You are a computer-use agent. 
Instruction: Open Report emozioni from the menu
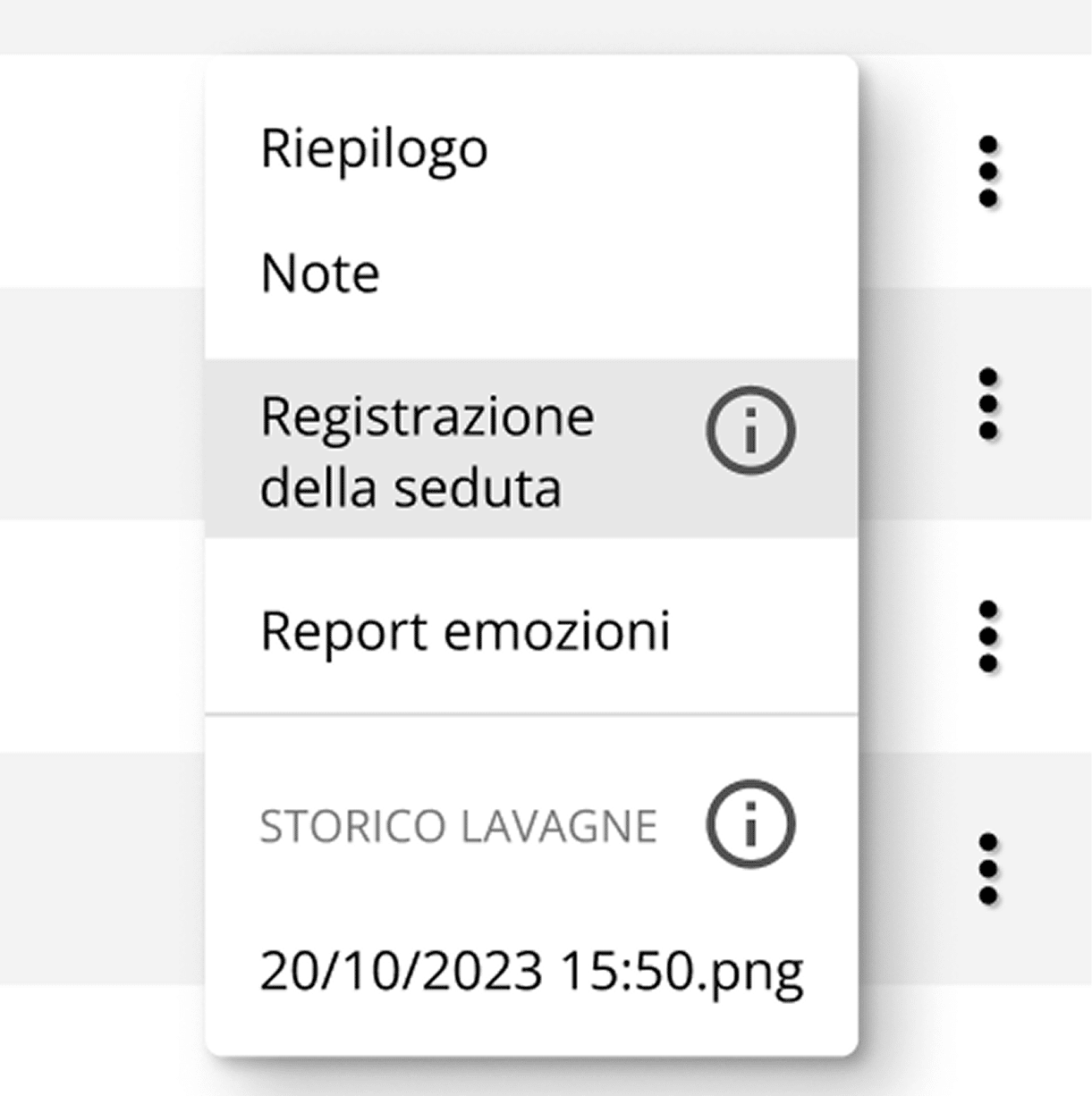point(465,631)
